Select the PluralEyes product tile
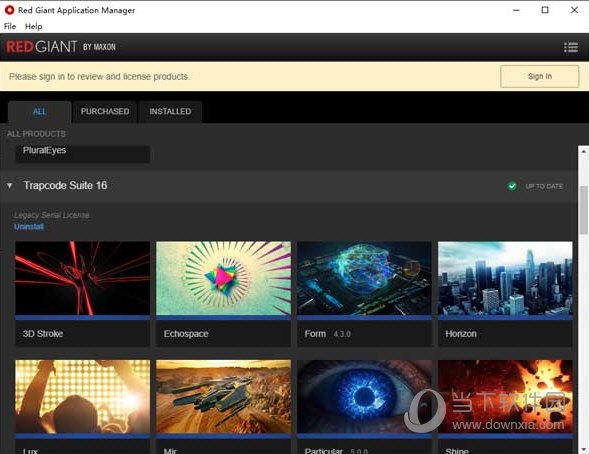 [x=82, y=154]
